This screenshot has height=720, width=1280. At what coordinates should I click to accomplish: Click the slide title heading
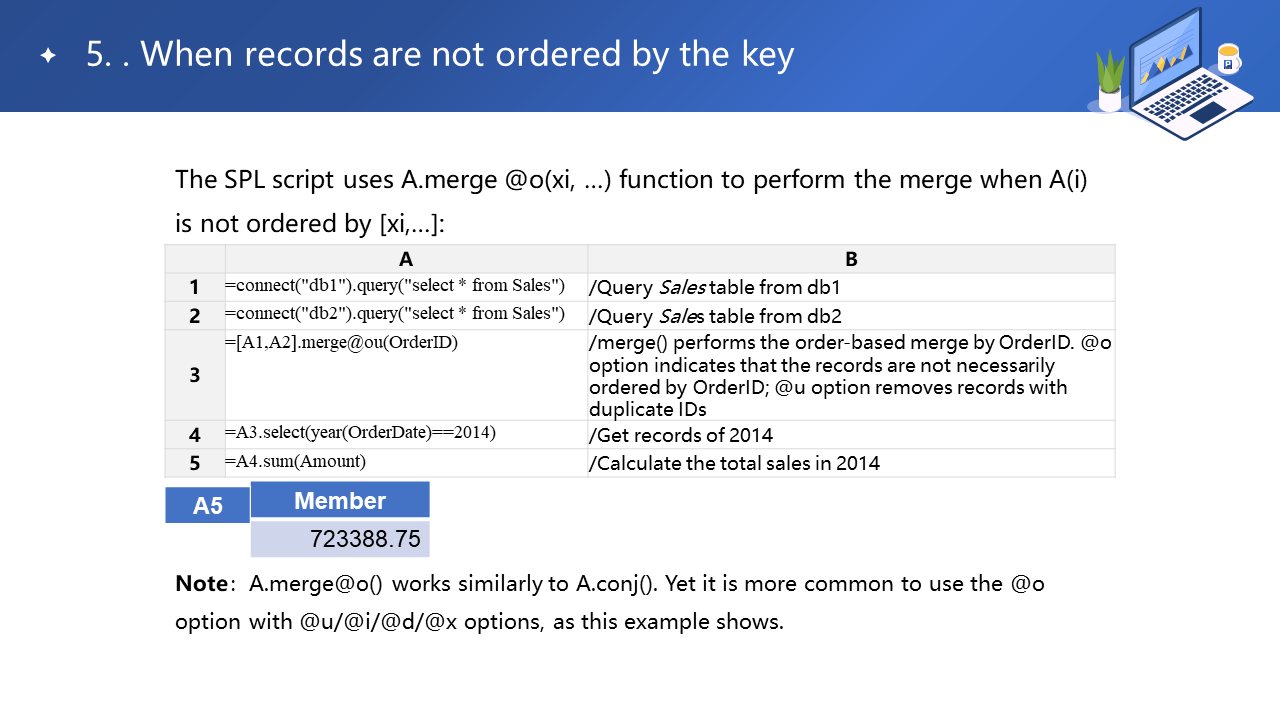(x=440, y=55)
